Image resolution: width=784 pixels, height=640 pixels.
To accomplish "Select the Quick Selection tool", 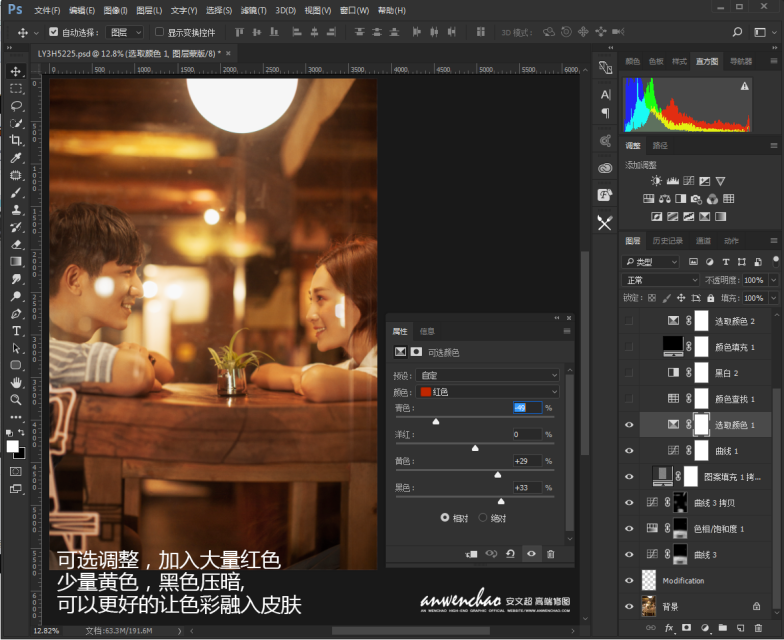I will [x=16, y=123].
